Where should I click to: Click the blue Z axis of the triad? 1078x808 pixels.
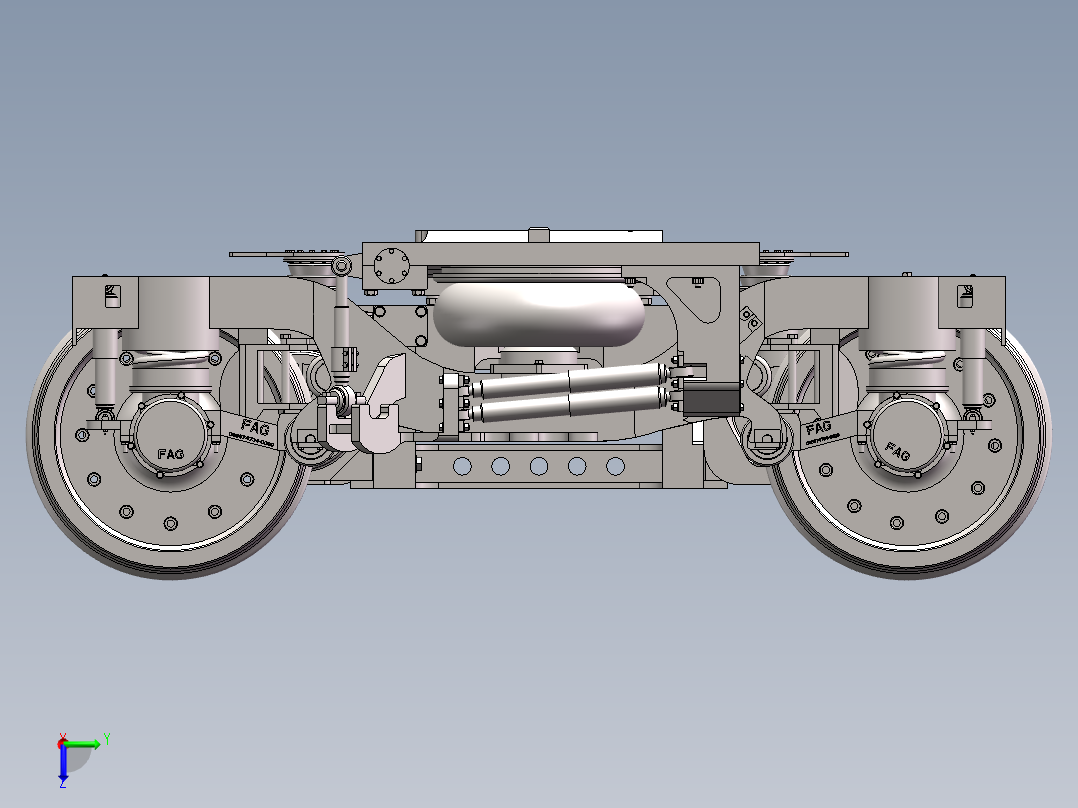63,764
